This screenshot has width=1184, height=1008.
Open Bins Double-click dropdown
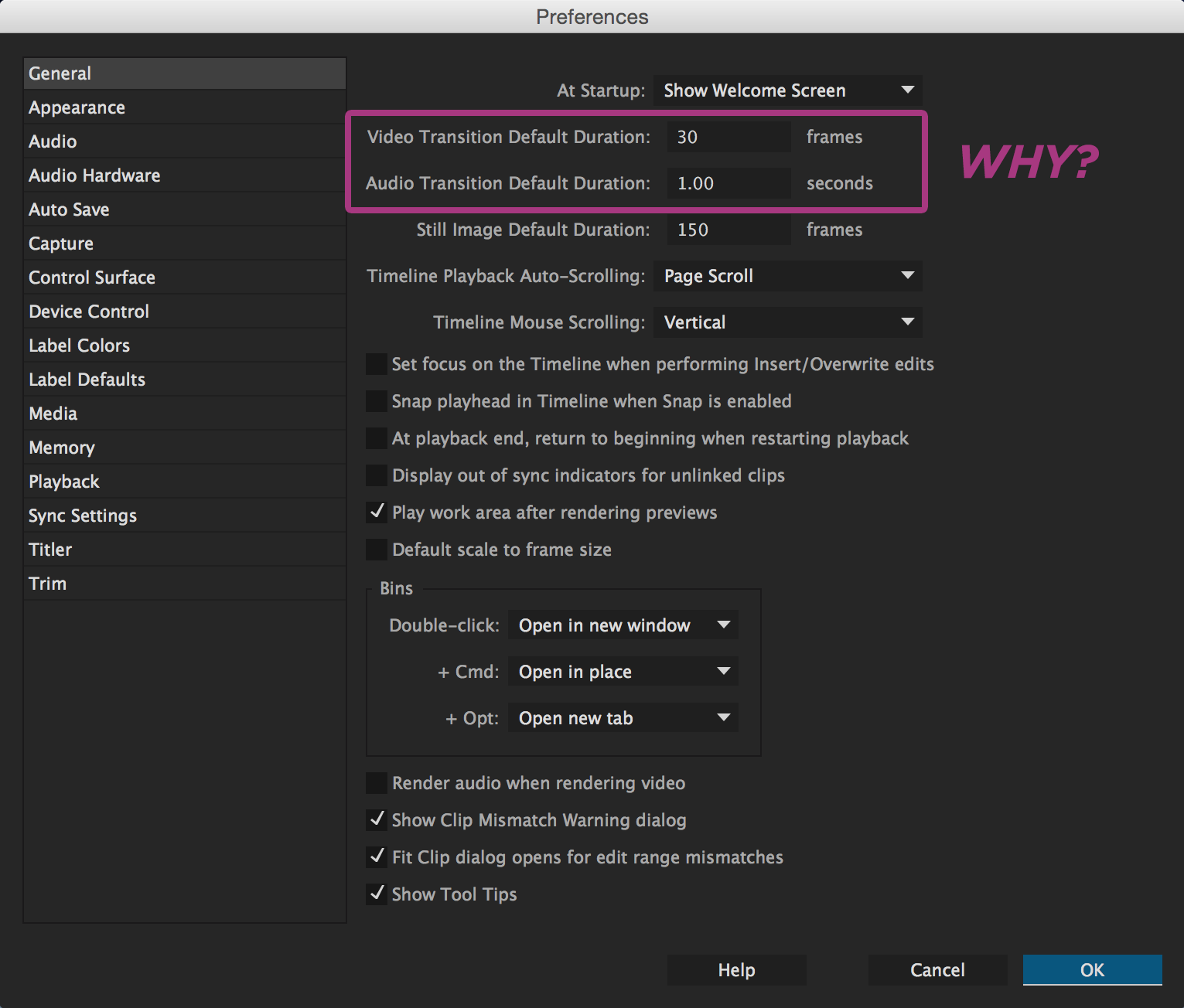pyautogui.click(x=623, y=625)
